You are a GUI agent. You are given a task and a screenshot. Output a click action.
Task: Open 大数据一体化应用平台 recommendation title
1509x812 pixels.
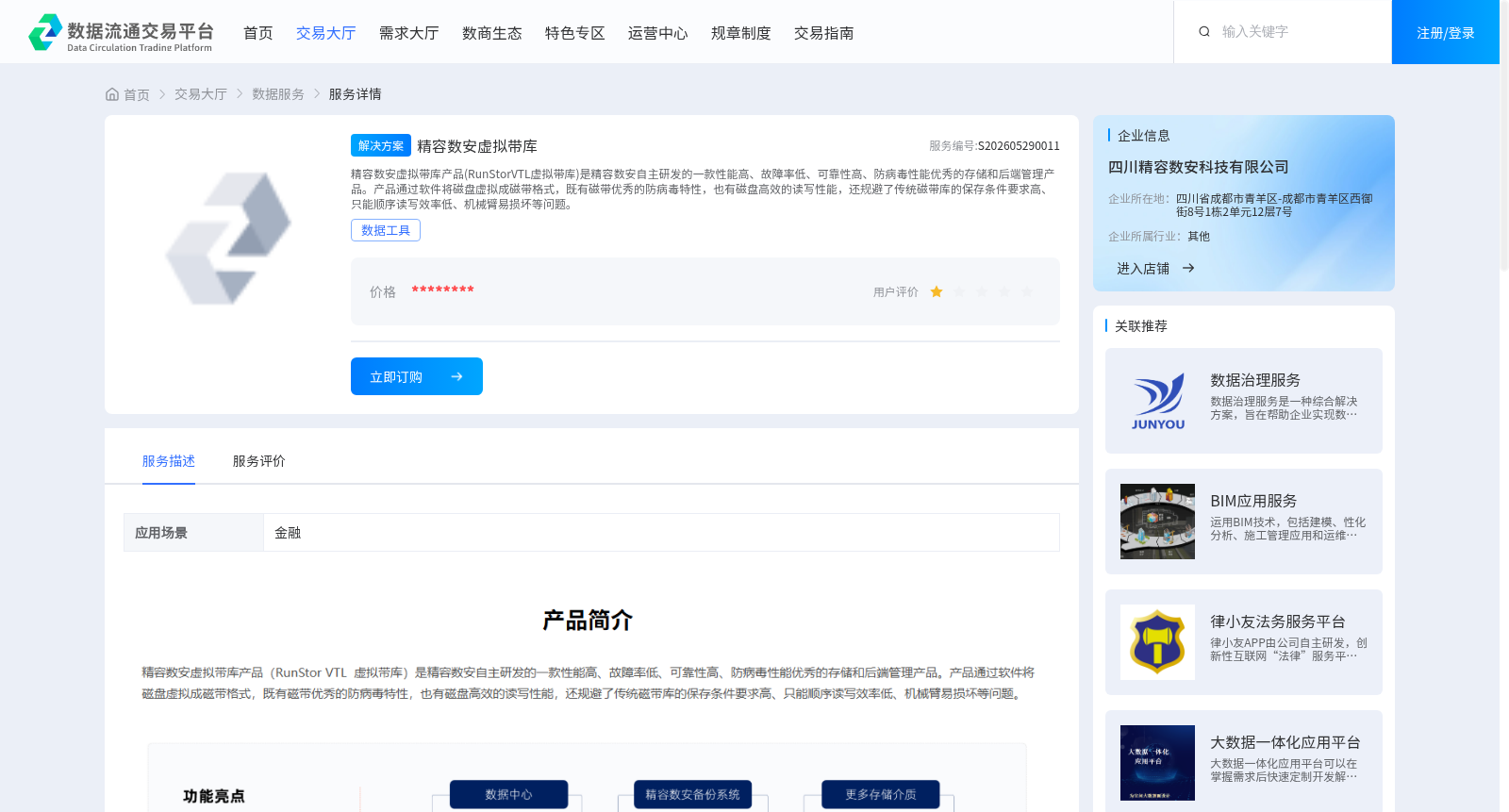tap(1285, 742)
